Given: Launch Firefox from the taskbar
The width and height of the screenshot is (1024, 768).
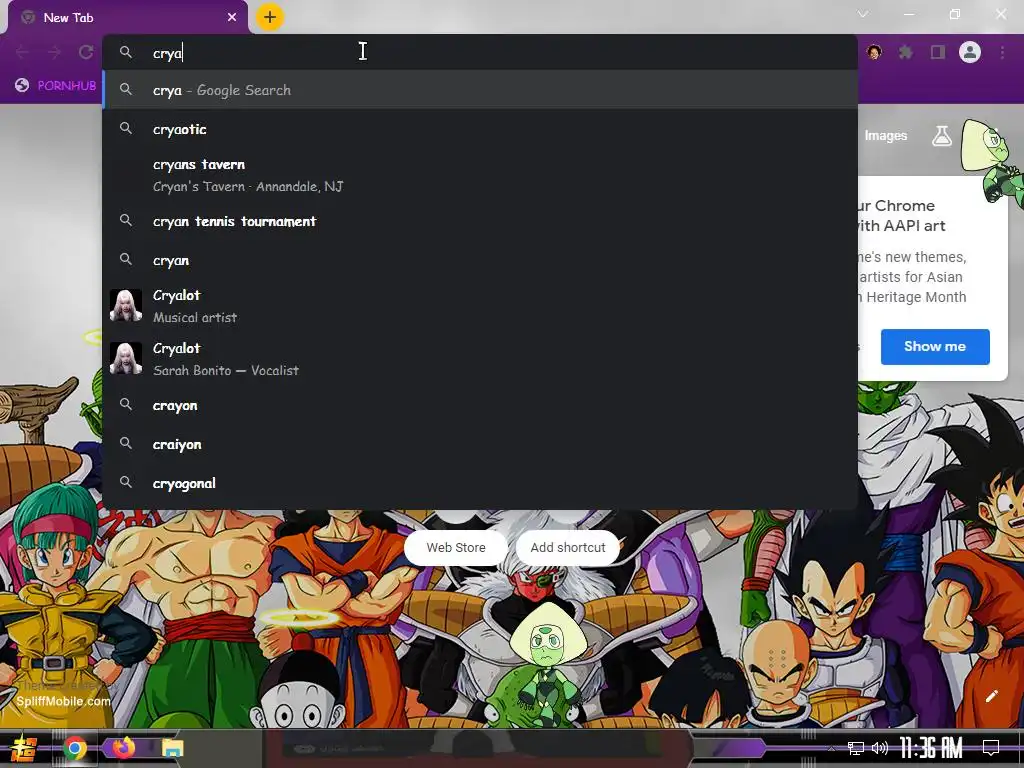Looking at the screenshot, I should pyautogui.click(x=123, y=746).
